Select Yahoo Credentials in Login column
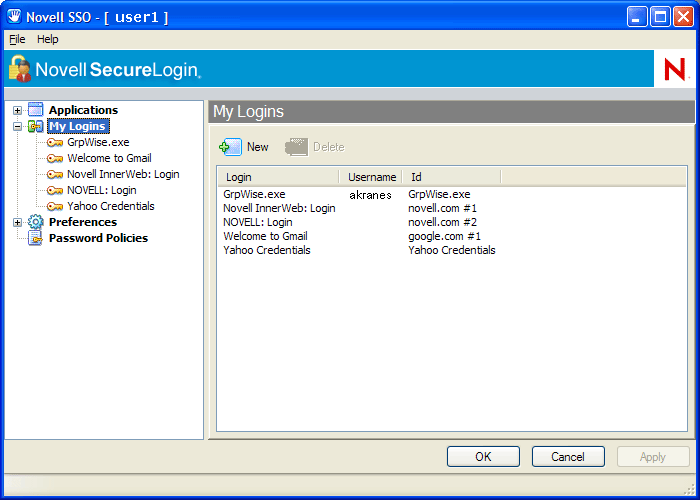The height and width of the screenshot is (500, 700). [267, 250]
